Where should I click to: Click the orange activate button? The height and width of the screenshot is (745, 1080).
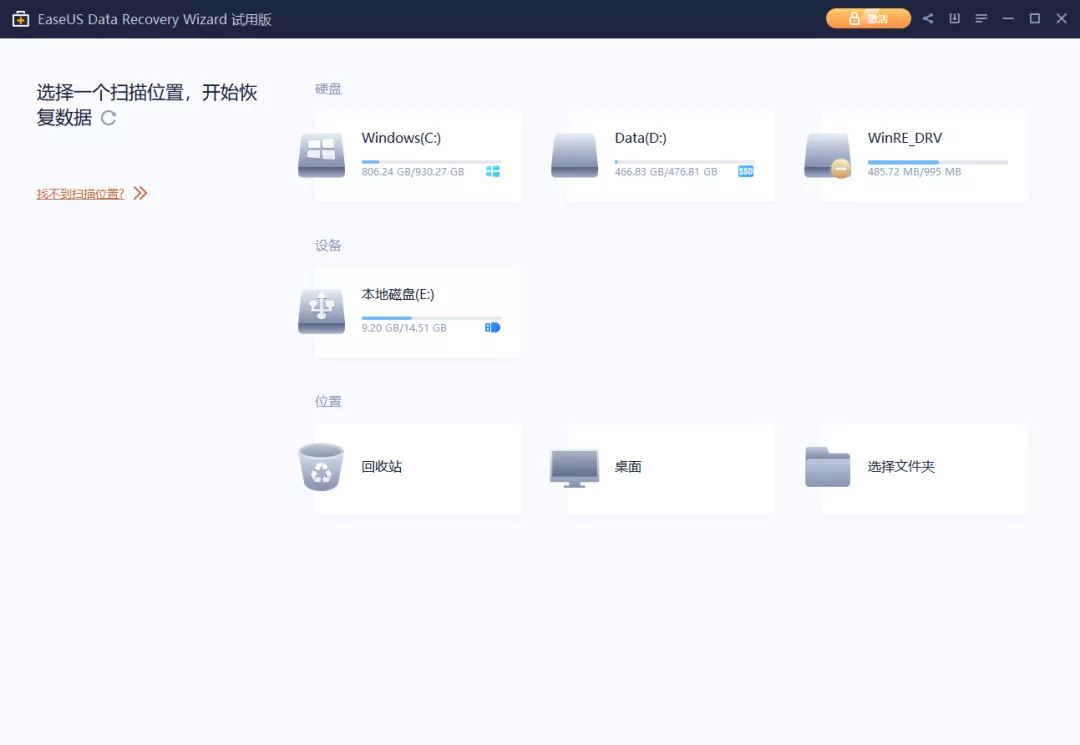click(868, 19)
